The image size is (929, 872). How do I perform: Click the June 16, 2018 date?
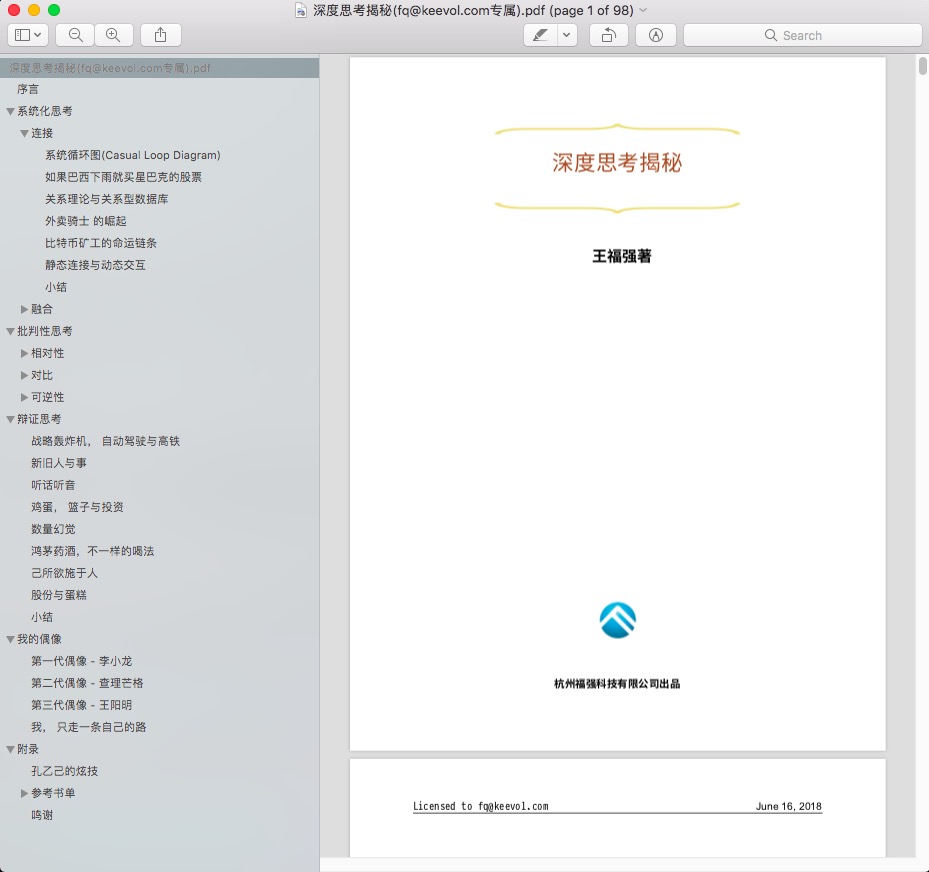789,806
